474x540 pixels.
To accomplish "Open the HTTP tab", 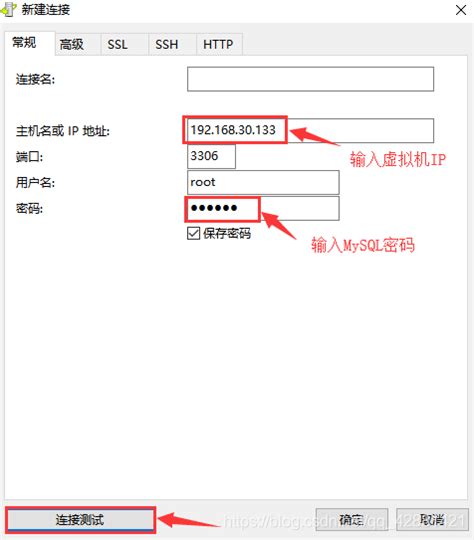I will pyautogui.click(x=218, y=44).
